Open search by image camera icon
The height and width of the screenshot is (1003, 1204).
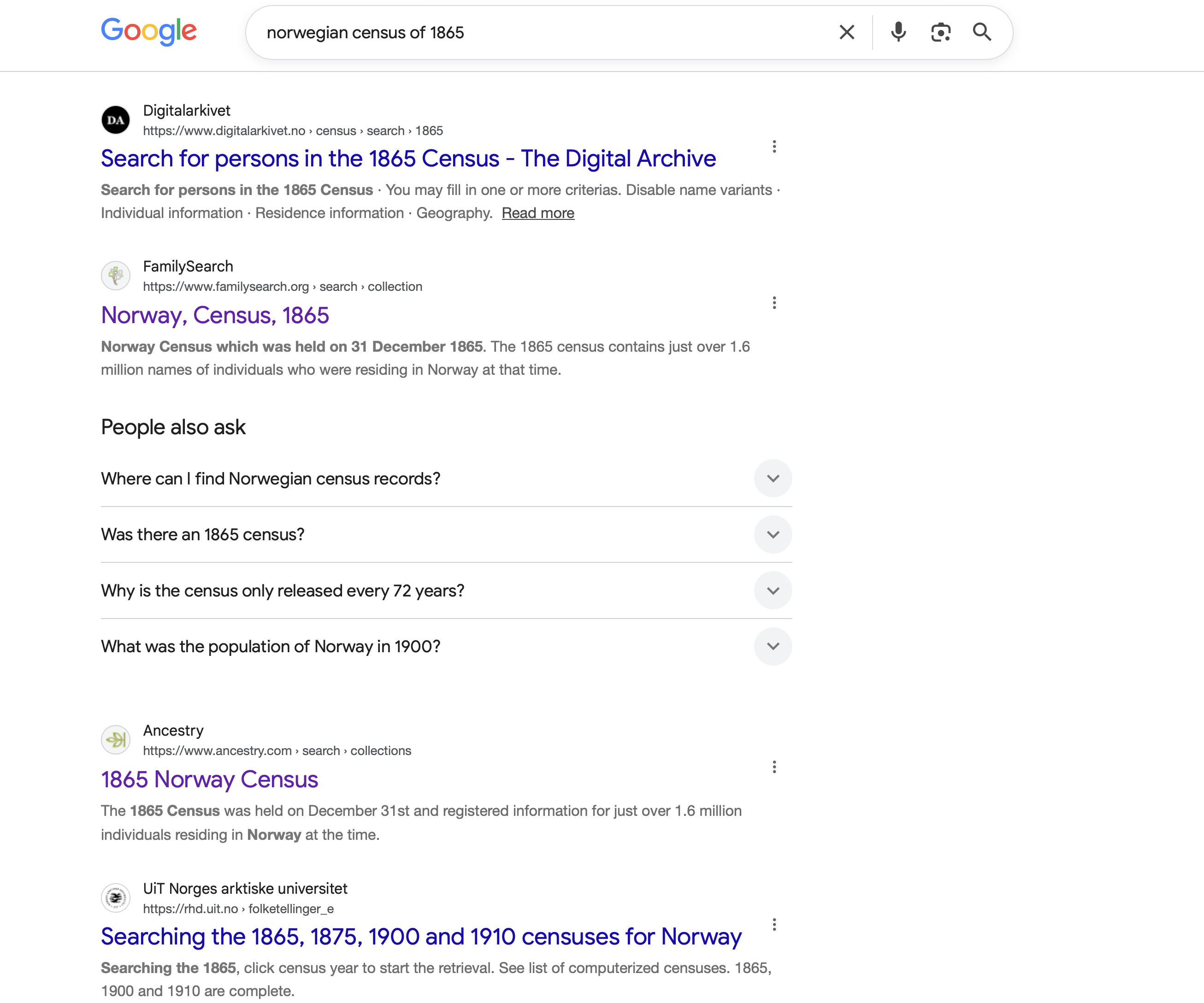[x=941, y=32]
